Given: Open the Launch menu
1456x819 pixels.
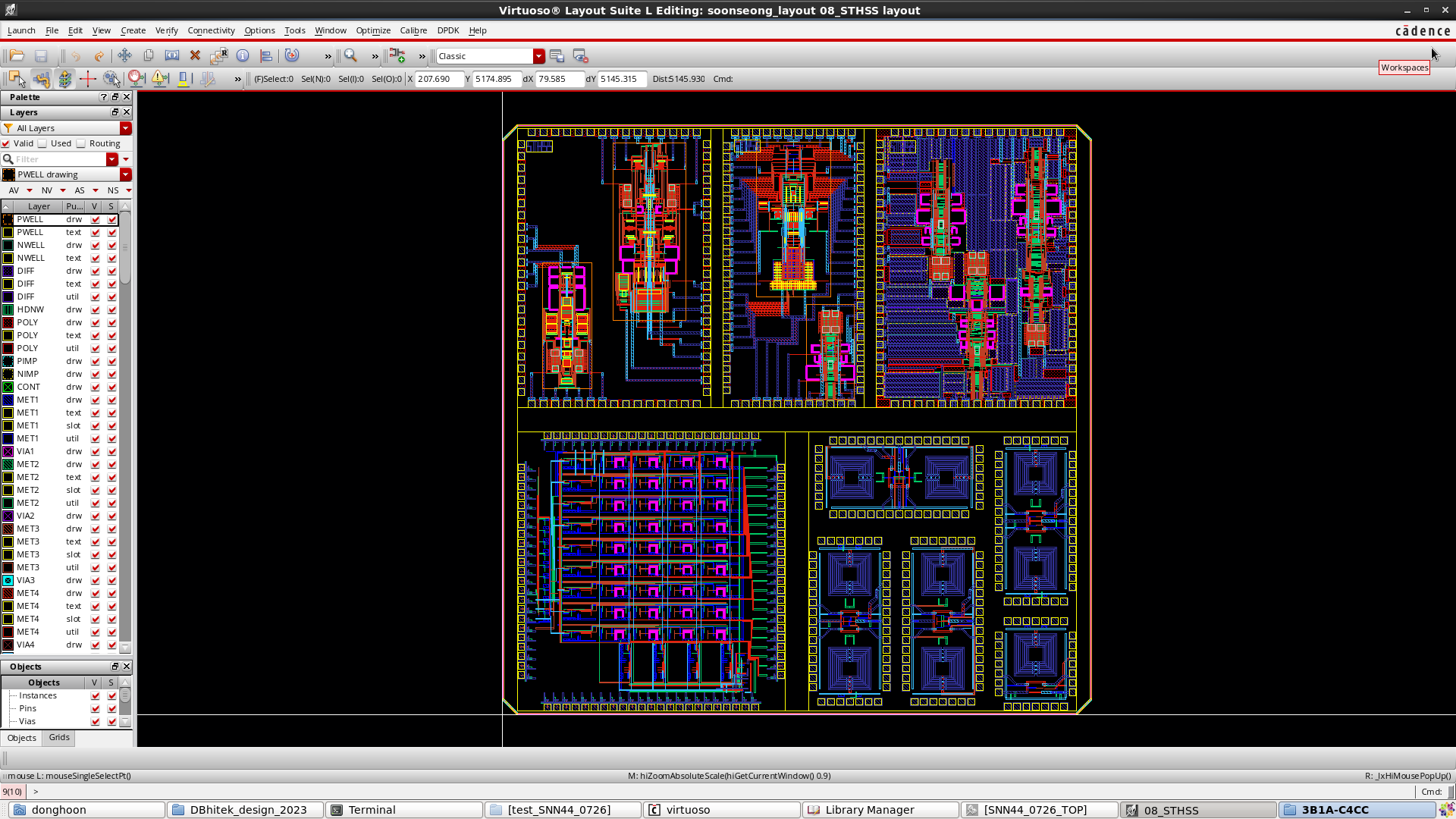Looking at the screenshot, I should [21, 30].
